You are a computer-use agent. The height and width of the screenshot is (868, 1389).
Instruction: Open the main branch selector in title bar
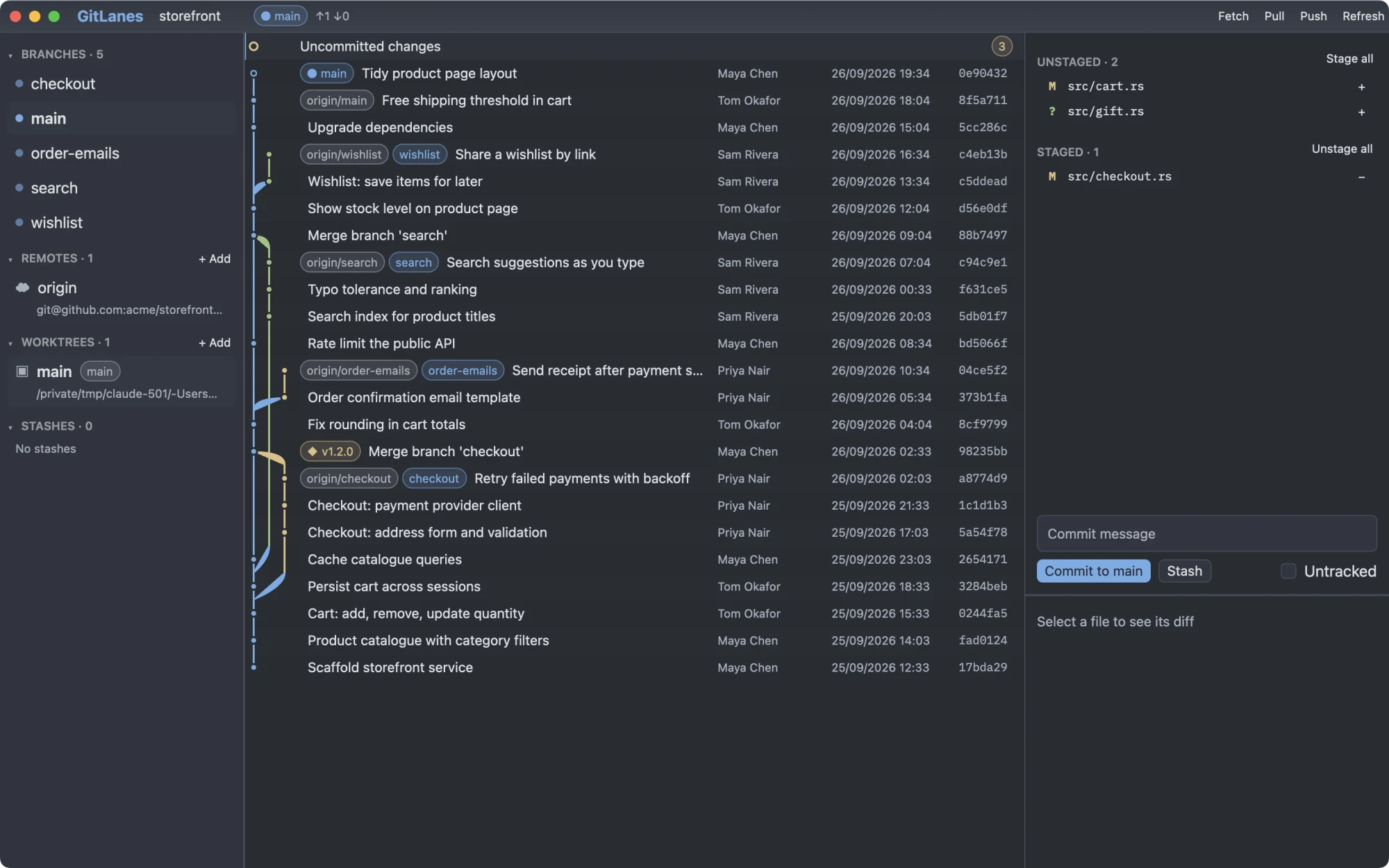[x=281, y=16]
